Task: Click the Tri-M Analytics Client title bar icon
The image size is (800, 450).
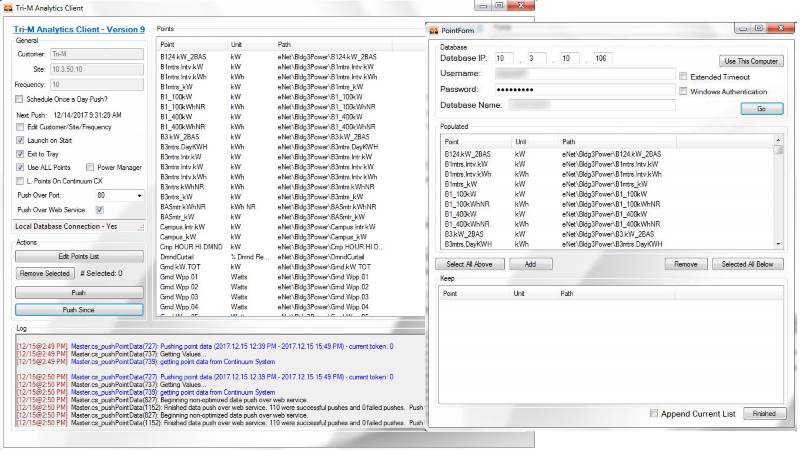Action: 8,8
